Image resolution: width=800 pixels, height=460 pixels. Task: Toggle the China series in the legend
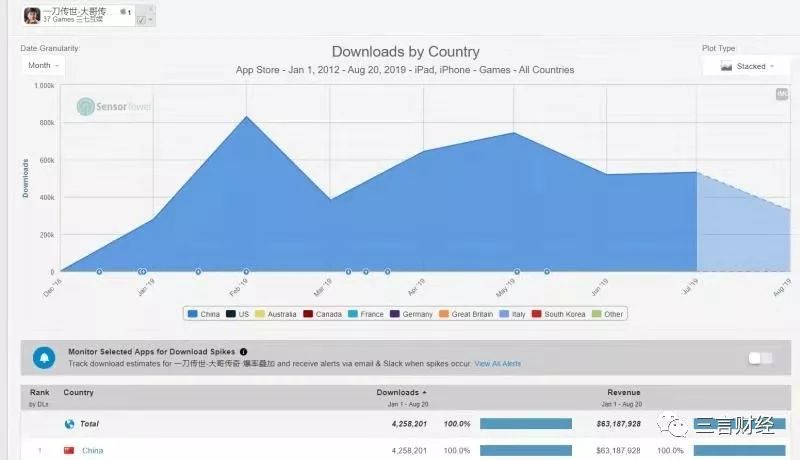tap(204, 314)
